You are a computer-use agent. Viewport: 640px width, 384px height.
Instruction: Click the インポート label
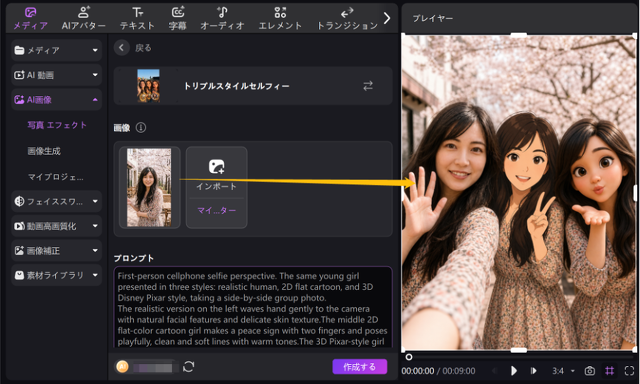[x=216, y=186]
